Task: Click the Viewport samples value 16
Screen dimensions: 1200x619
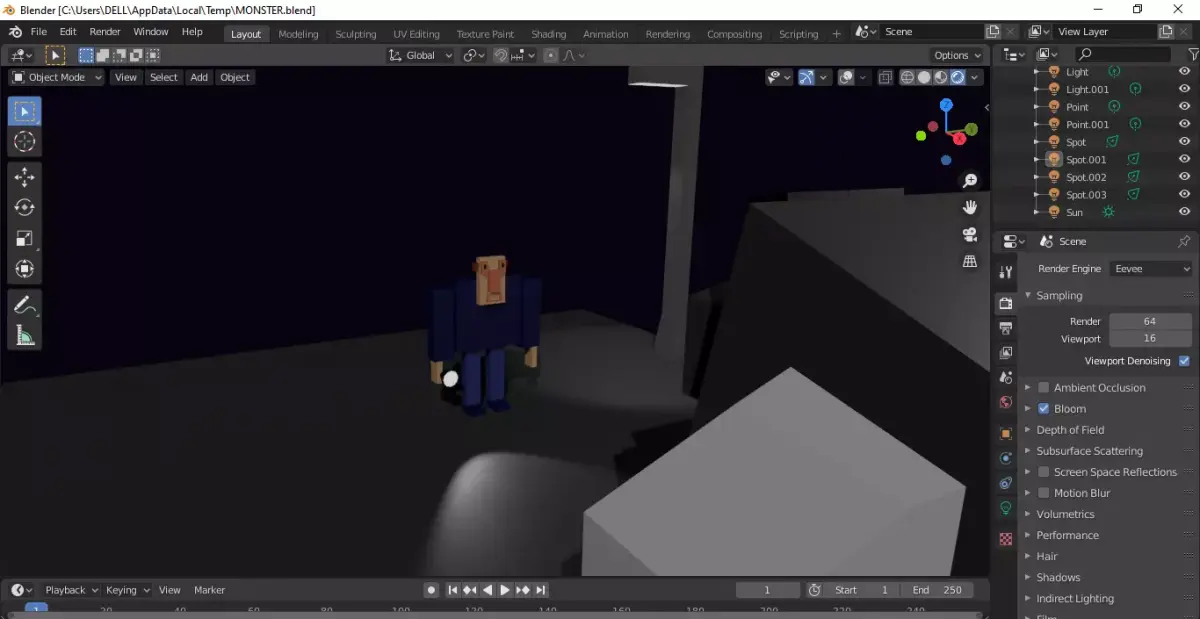Action: (x=1150, y=339)
